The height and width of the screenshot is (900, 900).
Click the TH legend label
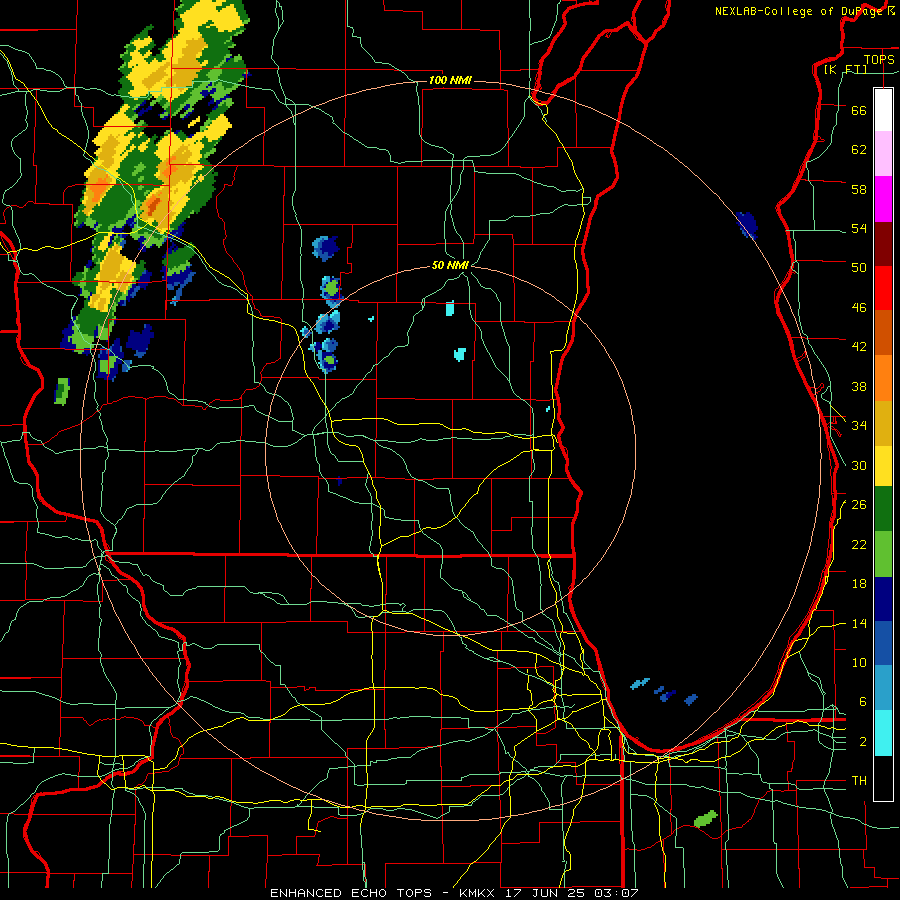[859, 780]
